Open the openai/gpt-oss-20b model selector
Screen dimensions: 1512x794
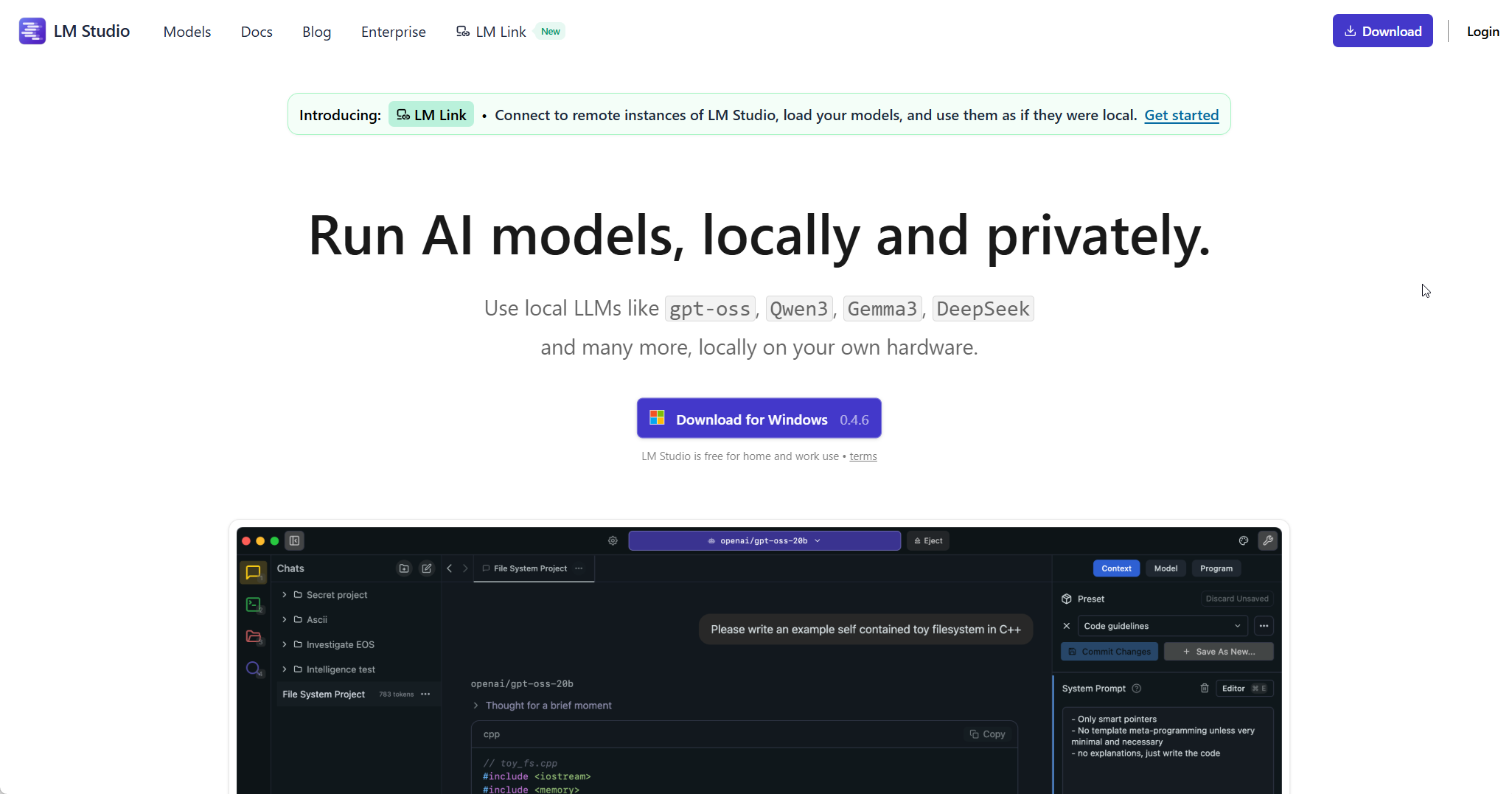pos(764,540)
